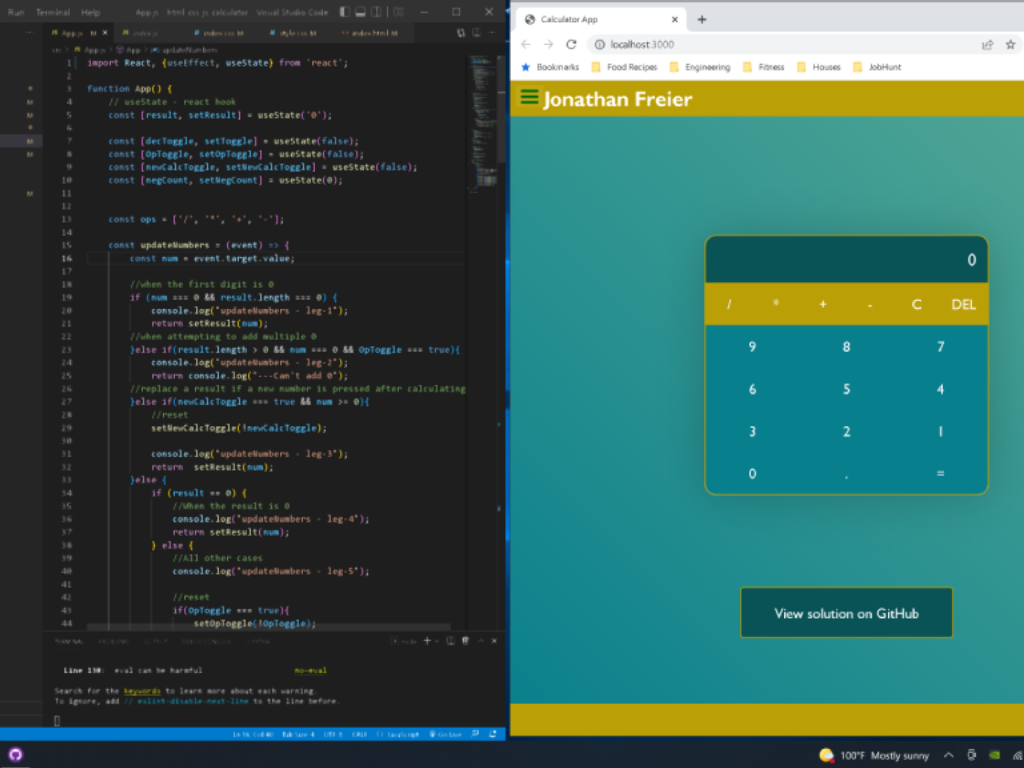Toggle the VS Code bottom panel layout
This screenshot has height=768, width=1024.
(x=360, y=12)
